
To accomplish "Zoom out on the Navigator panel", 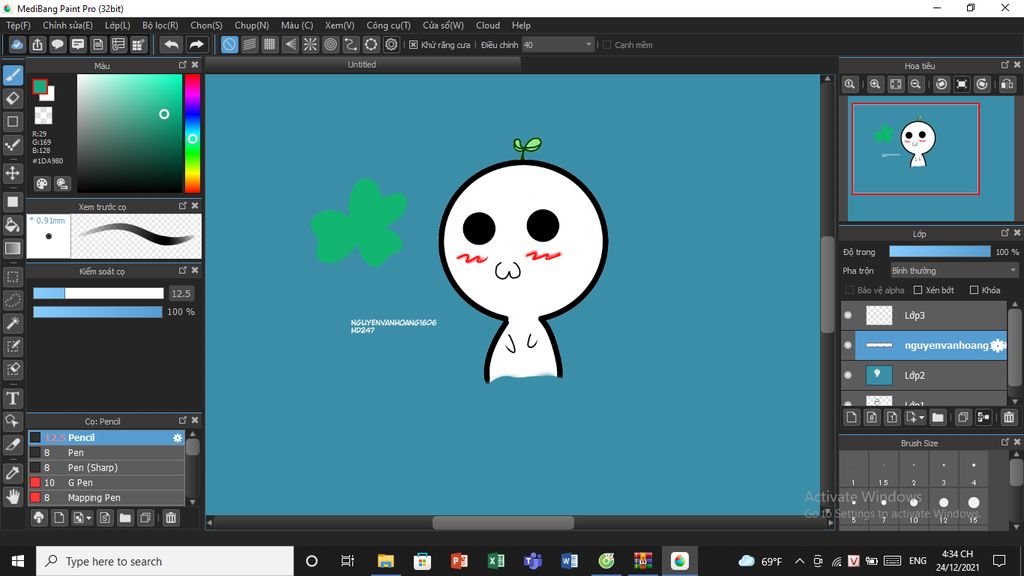I will pos(916,84).
